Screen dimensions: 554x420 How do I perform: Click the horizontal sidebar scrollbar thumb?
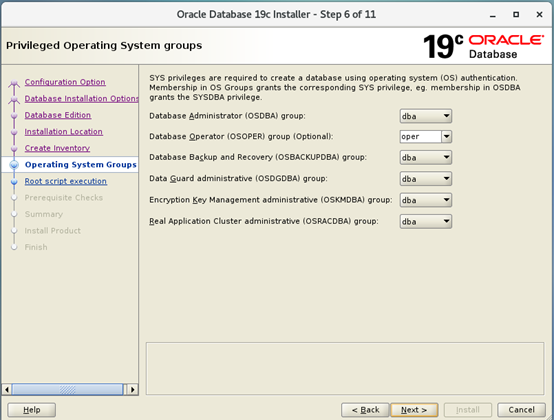(67, 390)
